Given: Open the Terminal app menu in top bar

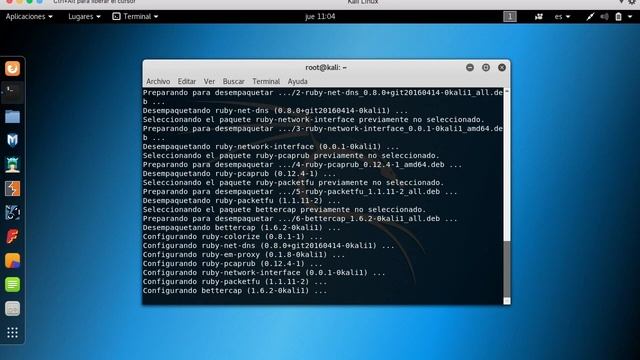Looking at the screenshot, I should tap(135, 16).
